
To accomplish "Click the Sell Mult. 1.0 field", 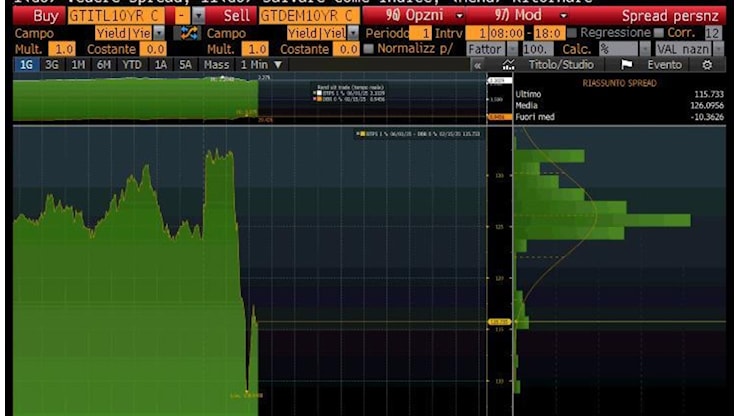I will point(255,49).
